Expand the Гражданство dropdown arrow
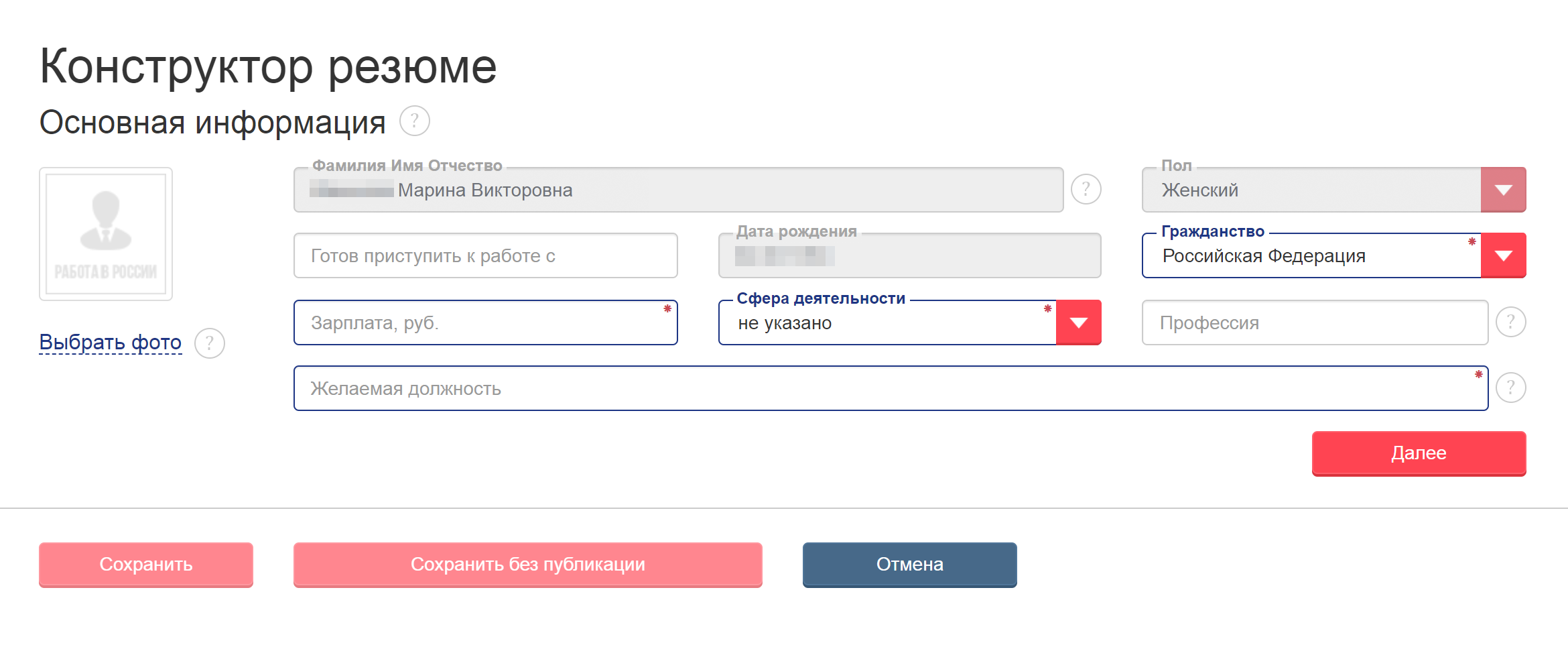Image resolution: width=1568 pixels, height=645 pixels. [1503, 255]
